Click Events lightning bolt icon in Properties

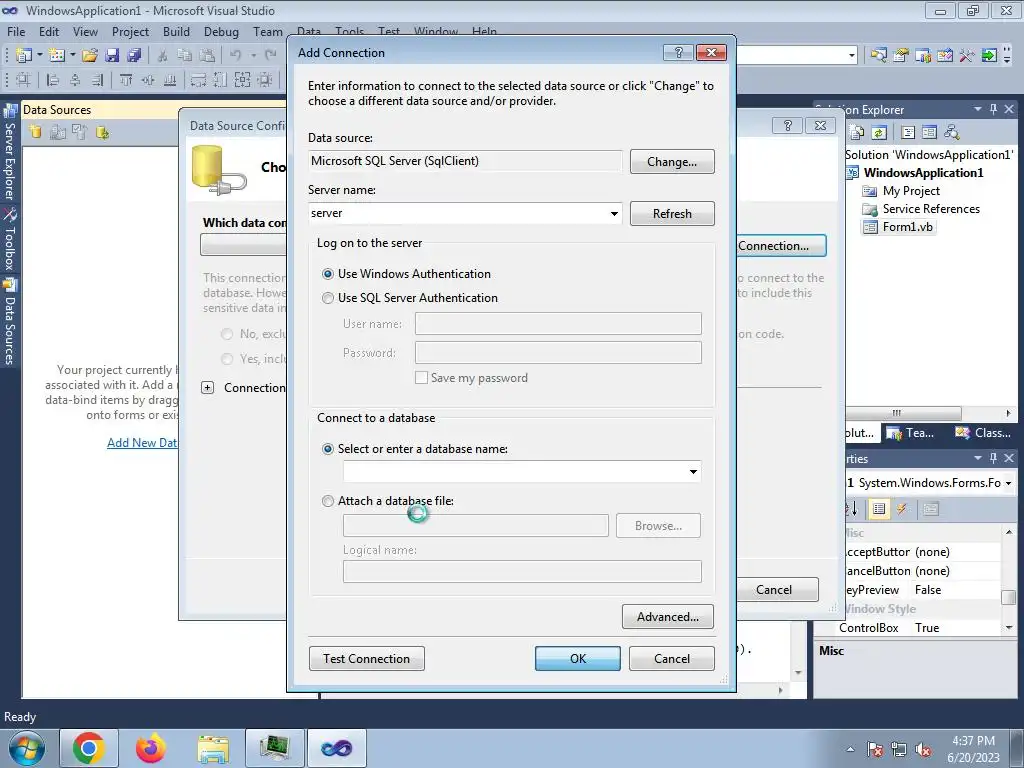[902, 508]
